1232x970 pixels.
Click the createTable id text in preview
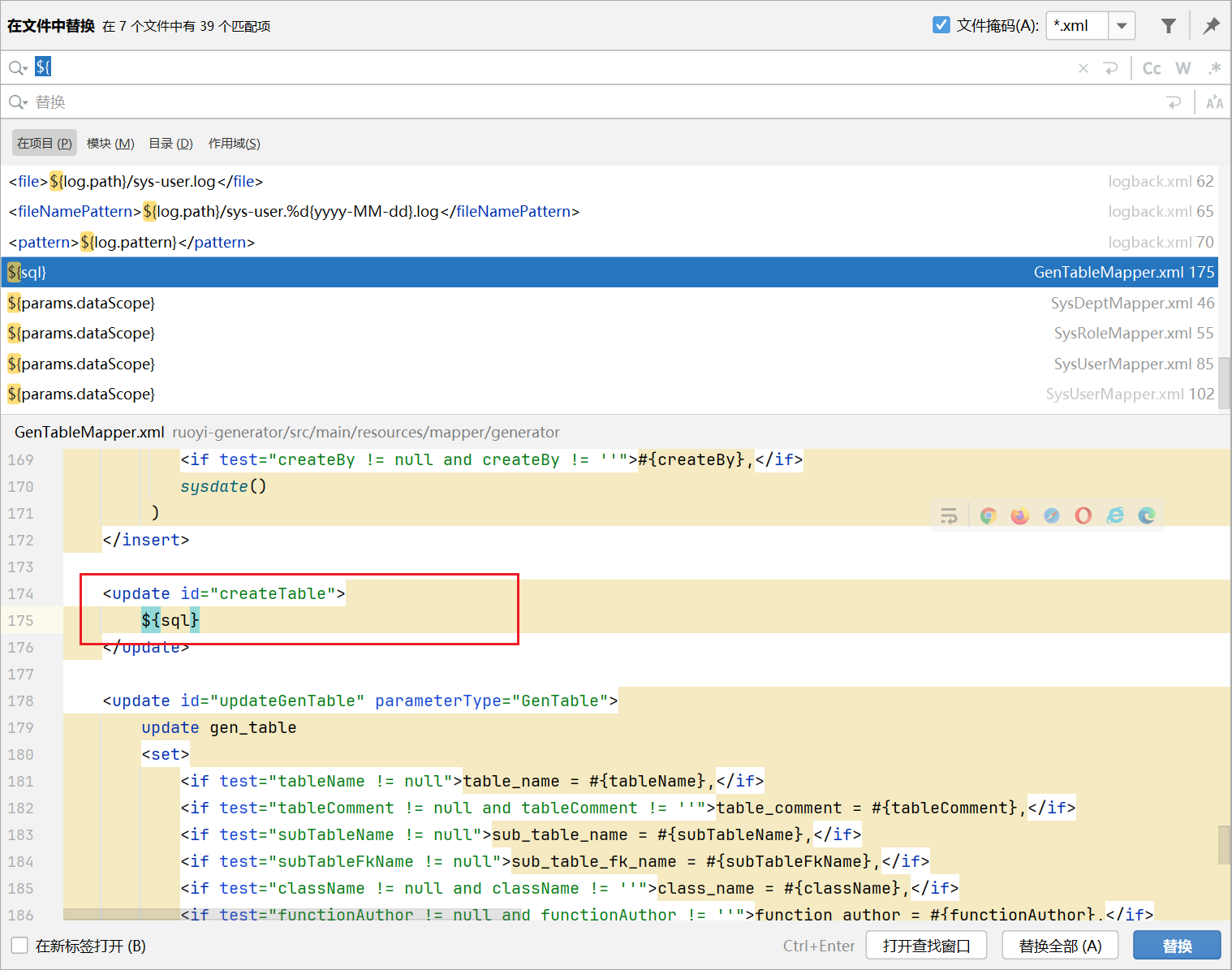click(273, 593)
